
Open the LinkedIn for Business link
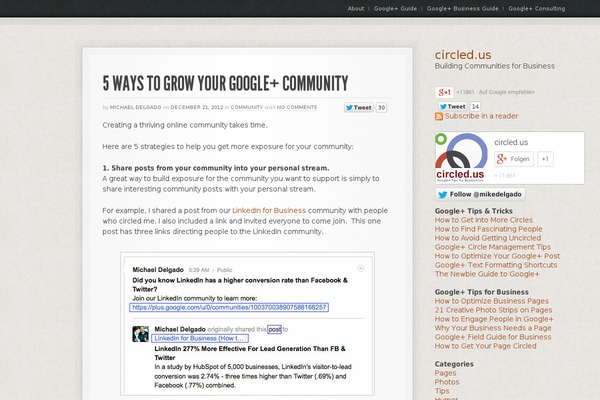point(269,211)
